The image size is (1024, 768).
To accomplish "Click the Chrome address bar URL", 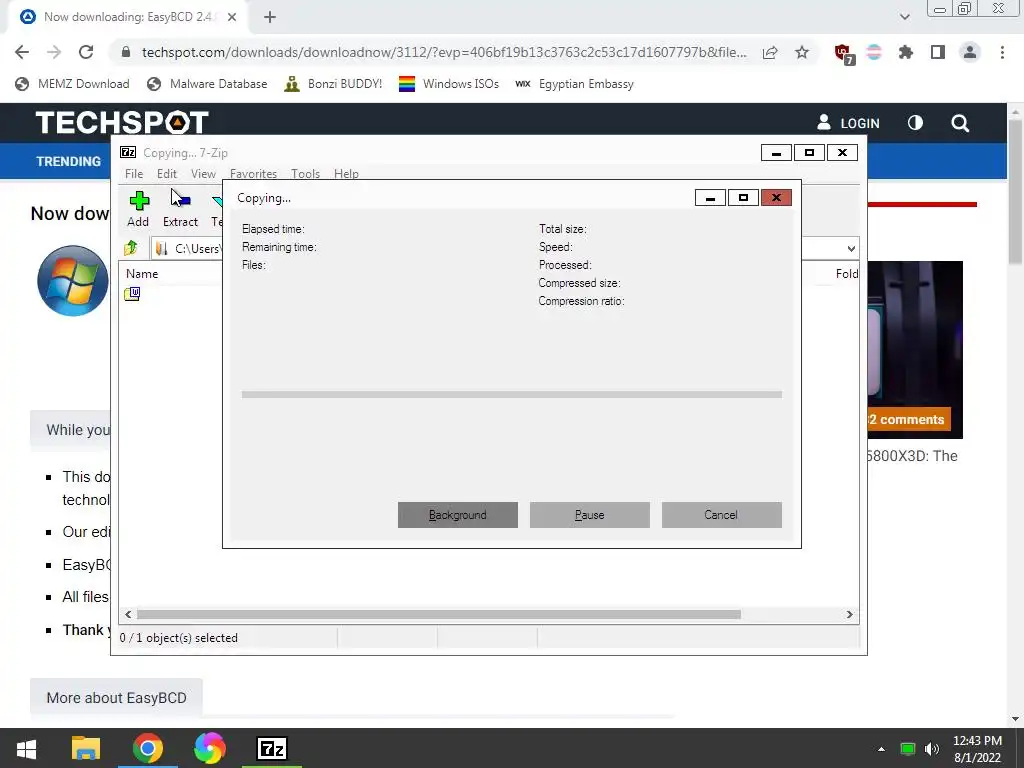I will tap(444, 52).
